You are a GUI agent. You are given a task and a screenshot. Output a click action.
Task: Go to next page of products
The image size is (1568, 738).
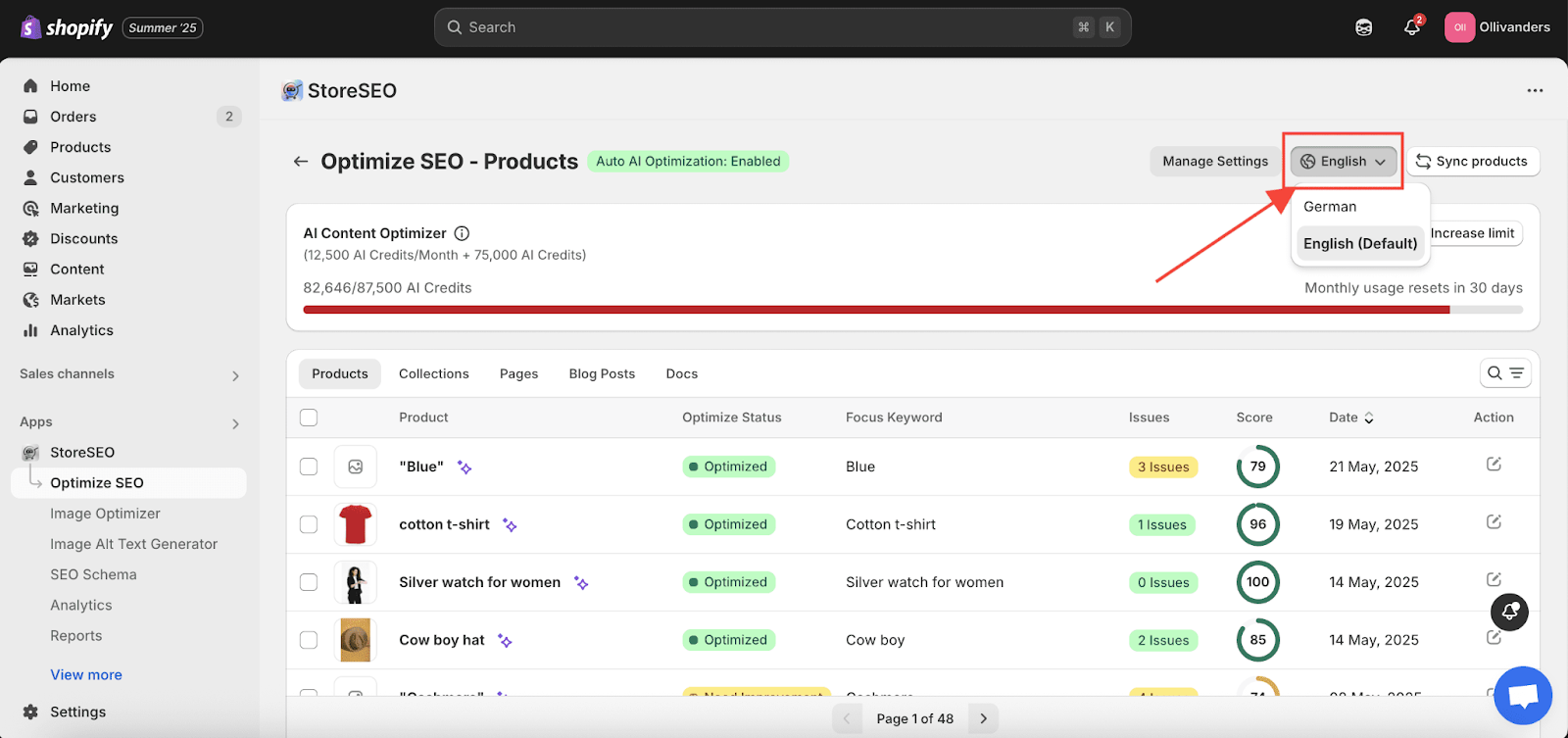coord(983,718)
